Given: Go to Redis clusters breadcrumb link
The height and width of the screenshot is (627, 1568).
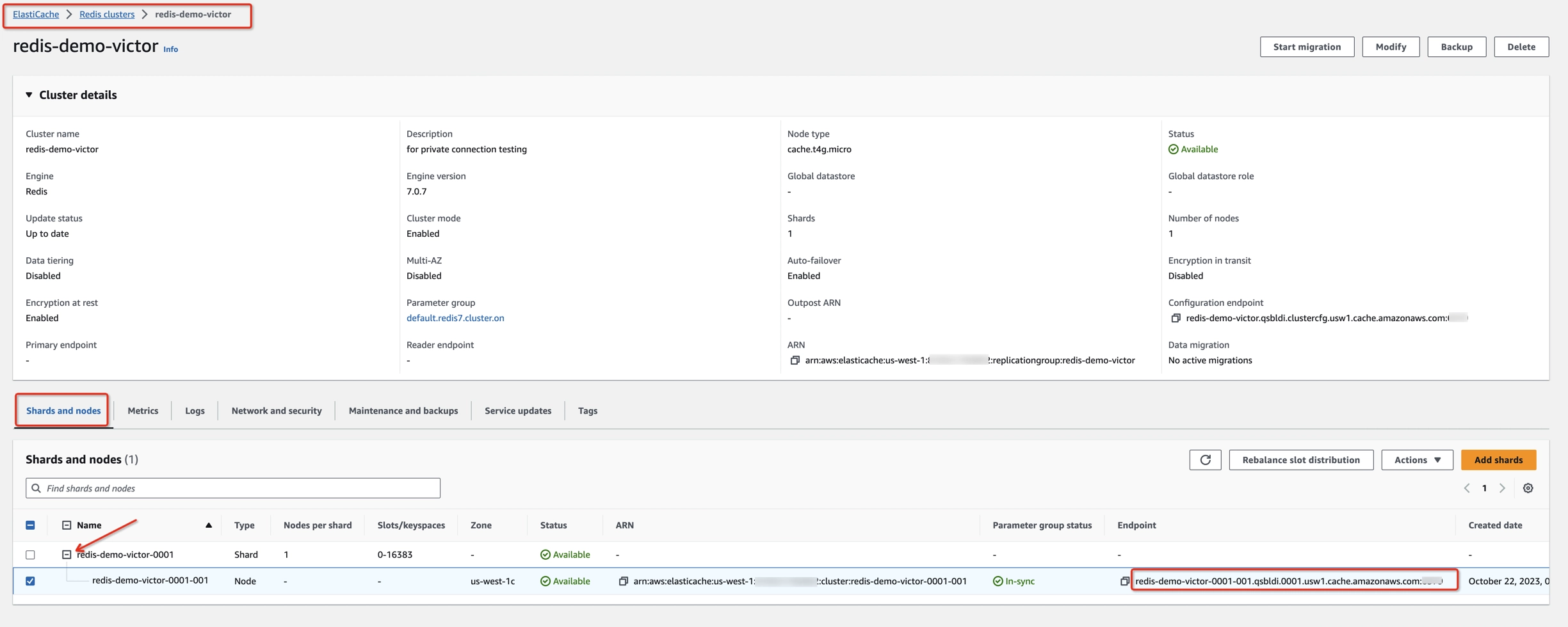Looking at the screenshot, I should point(107,14).
